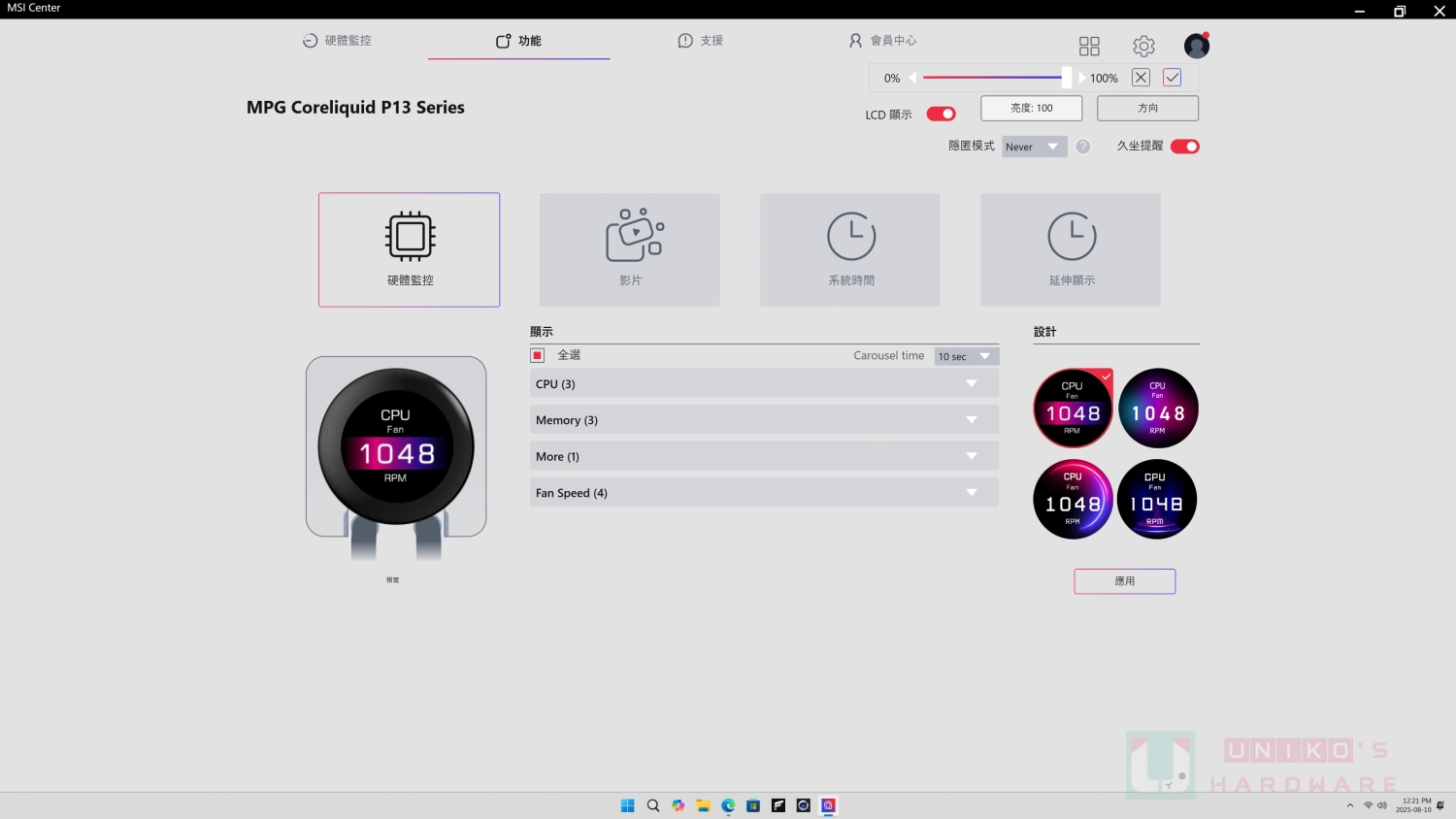
Task: Expand the More (1) section
Action: click(x=764, y=456)
